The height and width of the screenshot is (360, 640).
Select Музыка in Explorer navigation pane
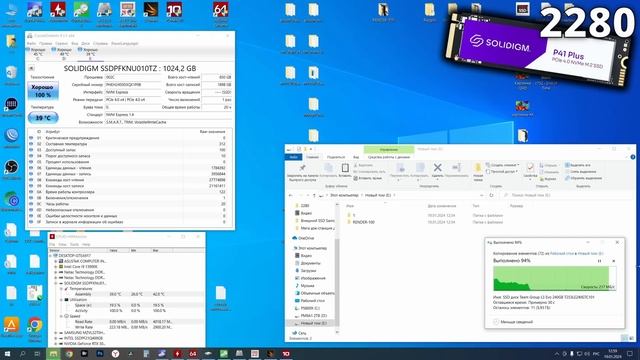304,286
